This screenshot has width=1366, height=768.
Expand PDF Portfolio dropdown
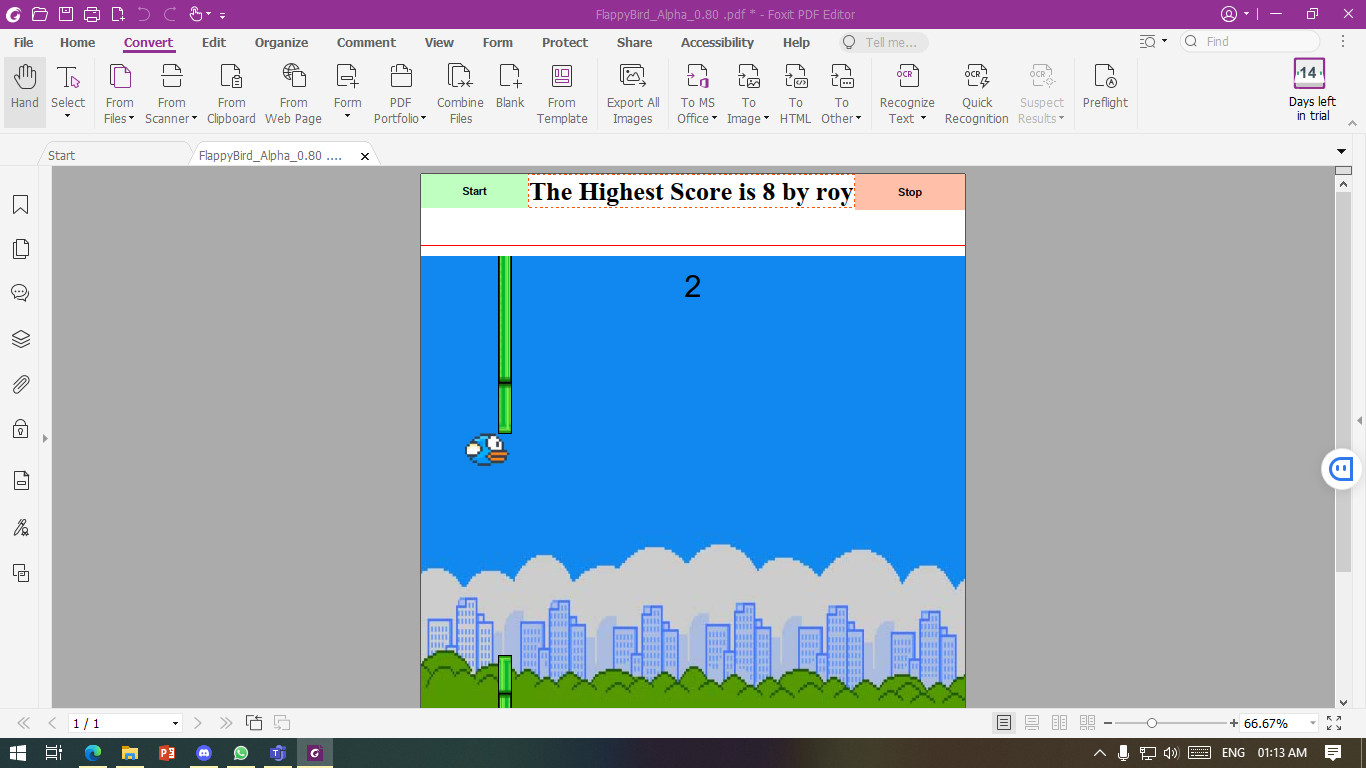click(423, 119)
